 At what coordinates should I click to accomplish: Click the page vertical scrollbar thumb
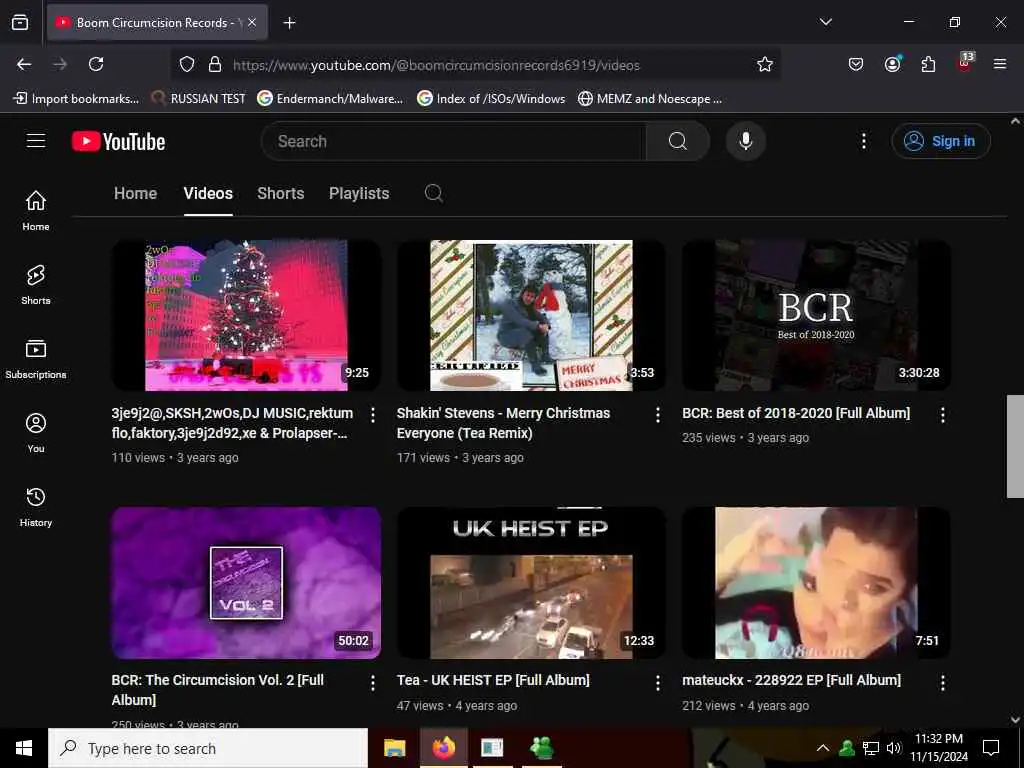coord(1015,446)
